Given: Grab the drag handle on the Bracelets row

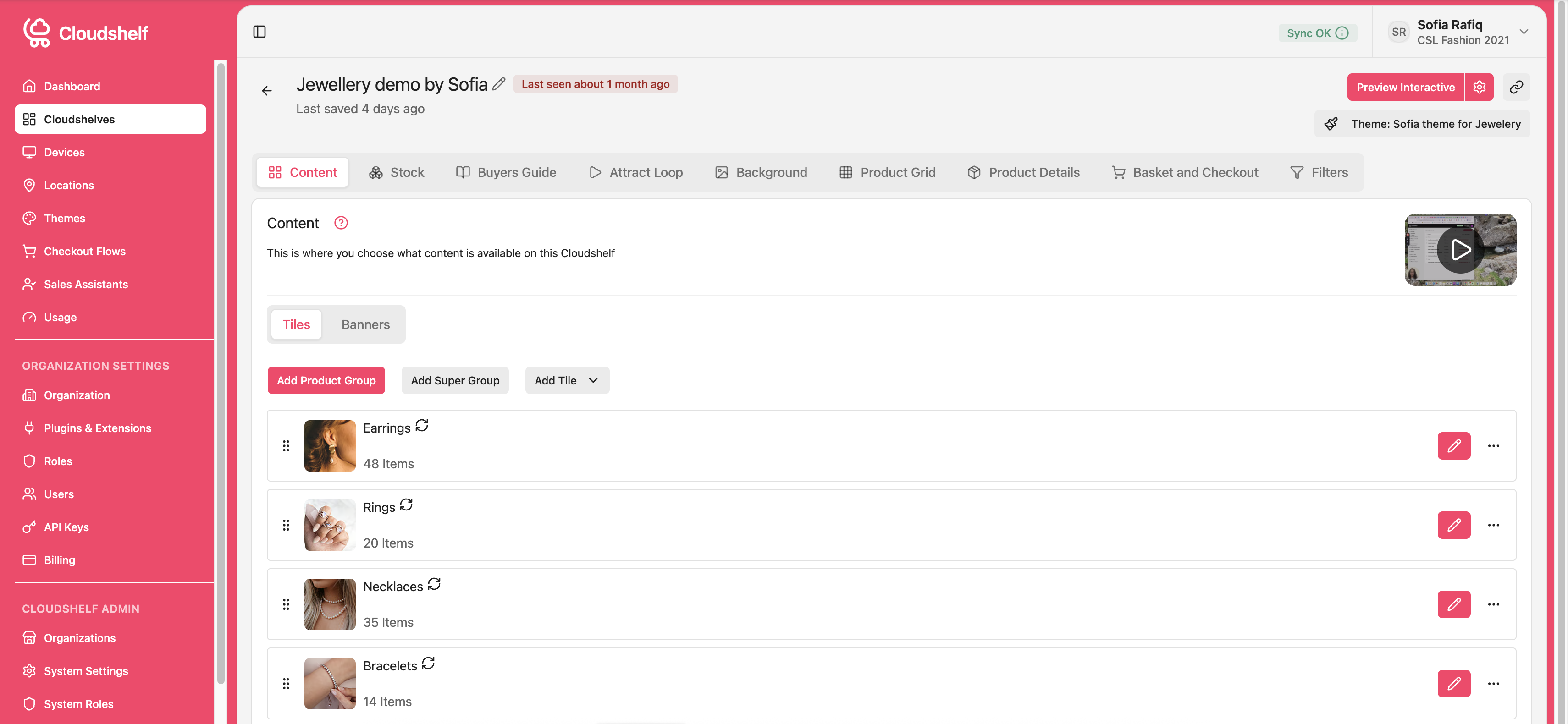Looking at the screenshot, I should pyautogui.click(x=287, y=683).
